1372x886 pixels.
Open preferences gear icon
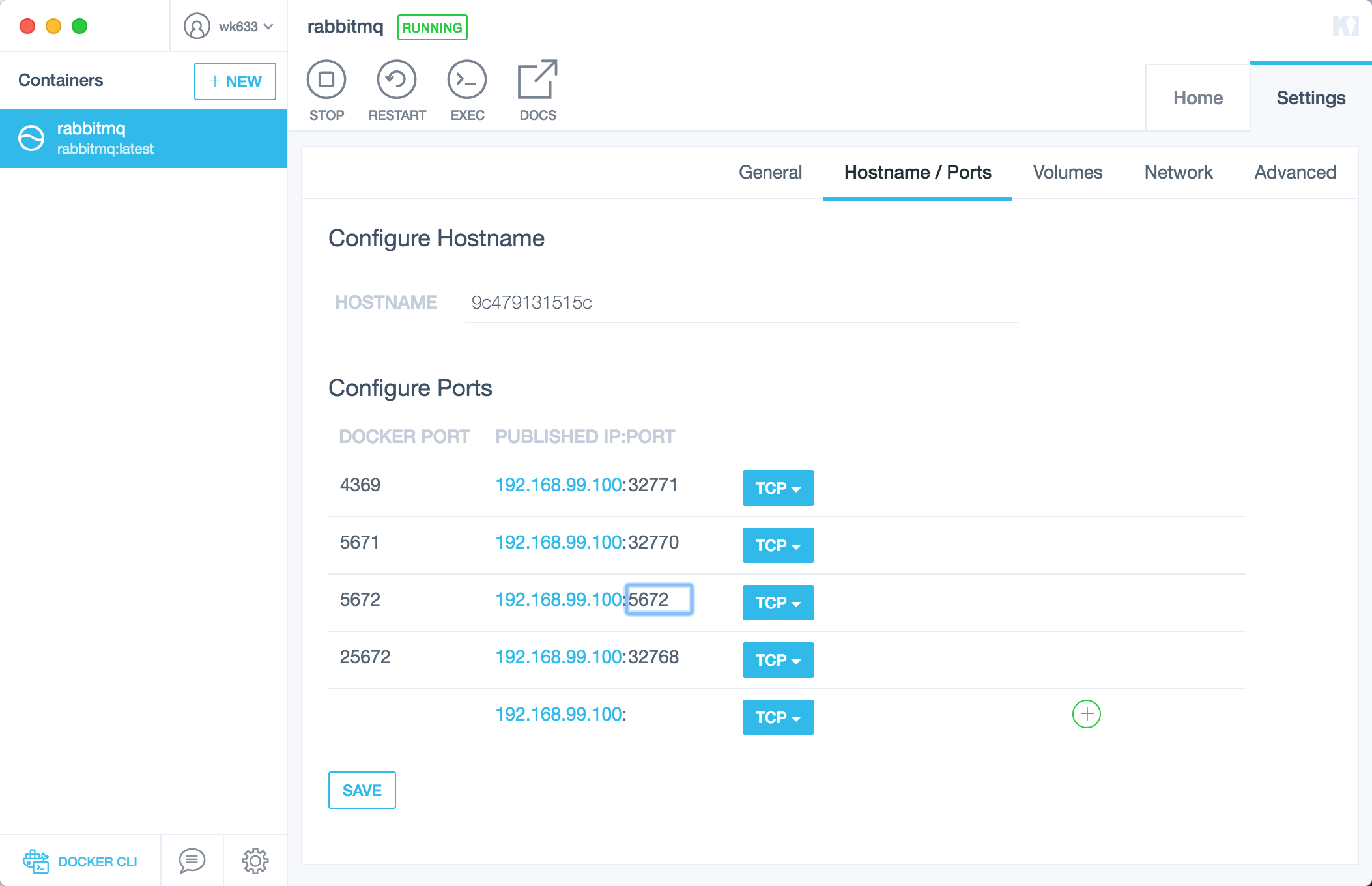(255, 861)
